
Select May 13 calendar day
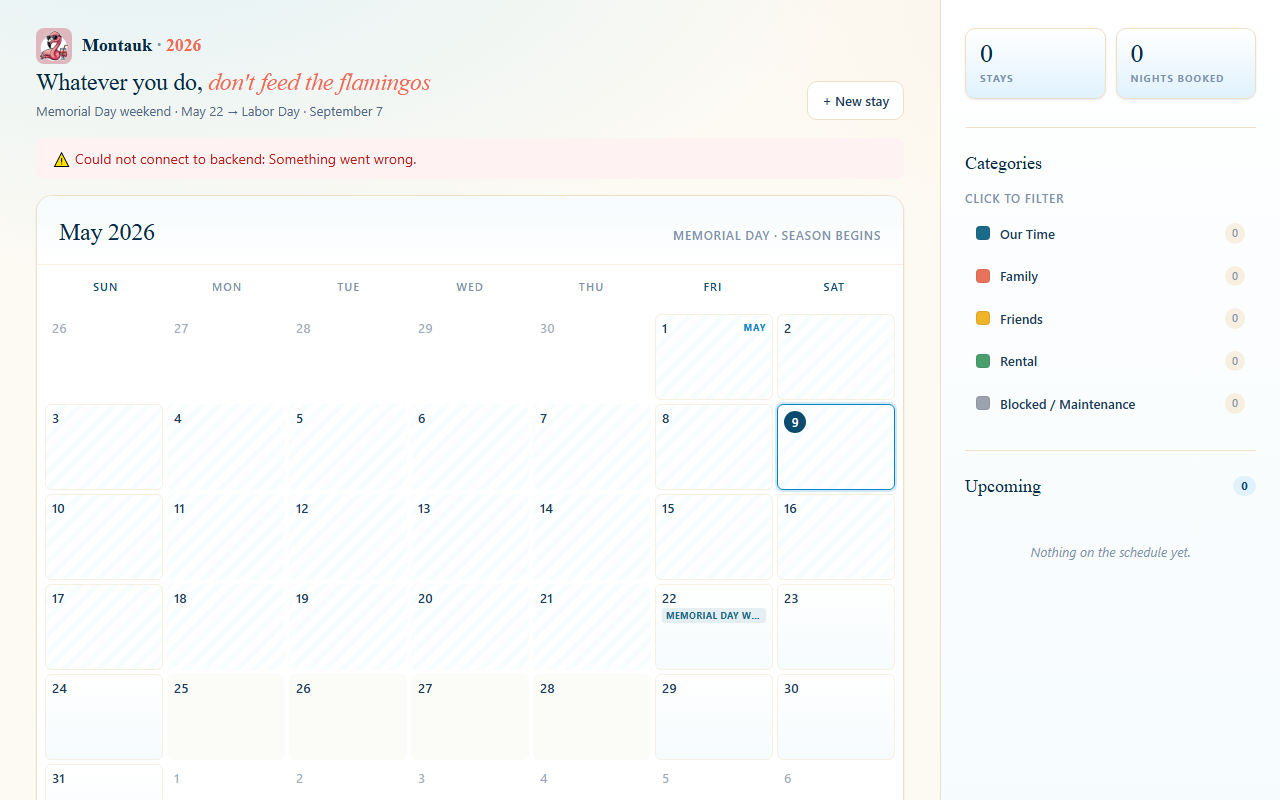[x=470, y=537]
